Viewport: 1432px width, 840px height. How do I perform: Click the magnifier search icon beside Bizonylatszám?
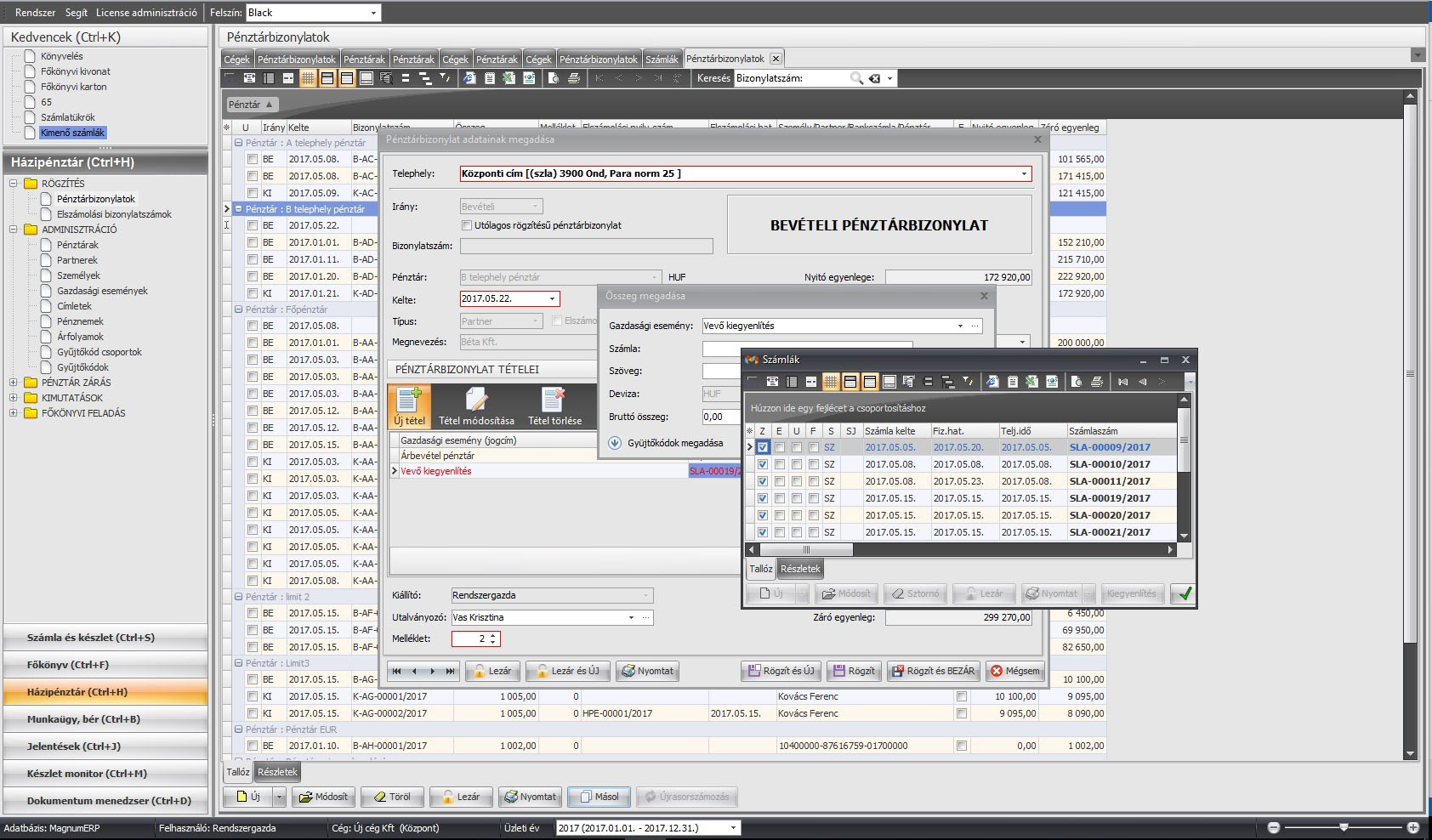[856, 78]
